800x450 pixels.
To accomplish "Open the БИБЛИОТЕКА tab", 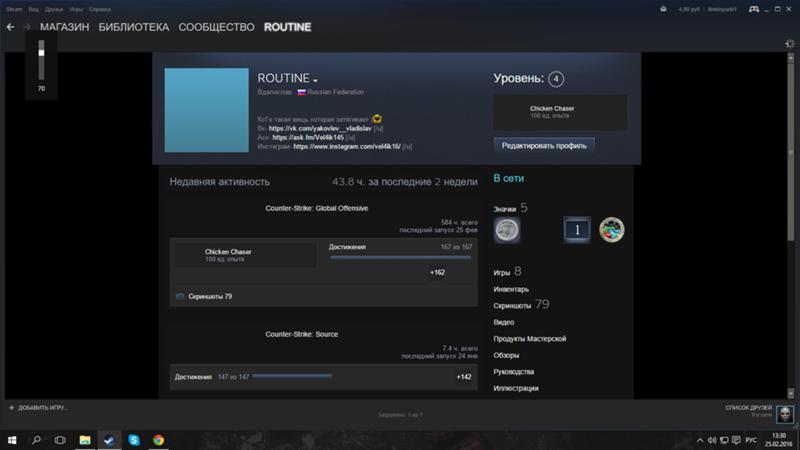I will tap(134, 27).
